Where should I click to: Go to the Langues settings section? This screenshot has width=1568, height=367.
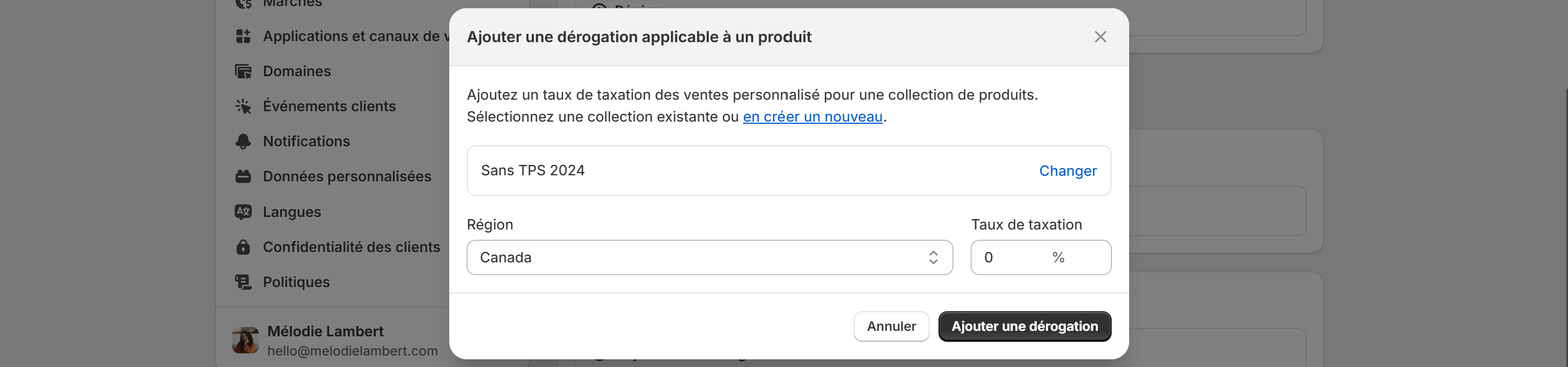pos(291,212)
